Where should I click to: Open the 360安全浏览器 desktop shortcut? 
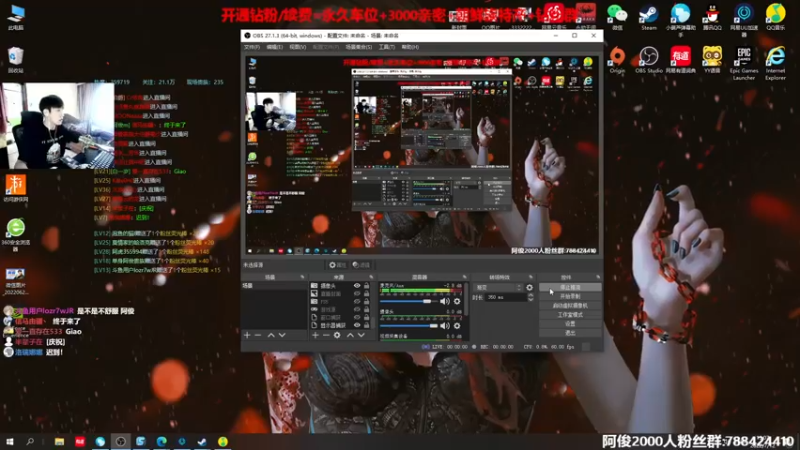(x=16, y=235)
